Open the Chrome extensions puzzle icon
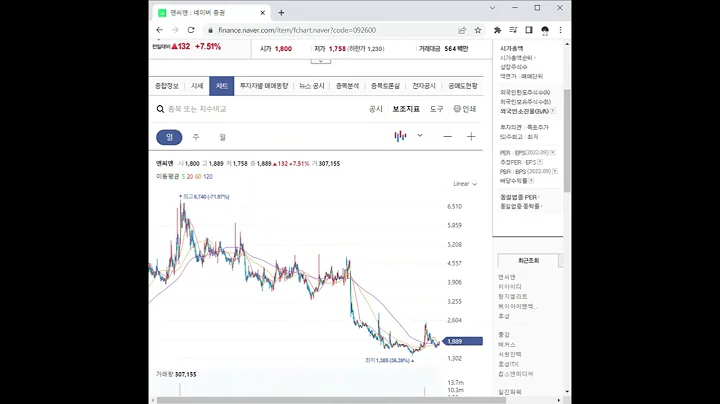This screenshot has height=404, width=720. pyautogui.click(x=497, y=30)
